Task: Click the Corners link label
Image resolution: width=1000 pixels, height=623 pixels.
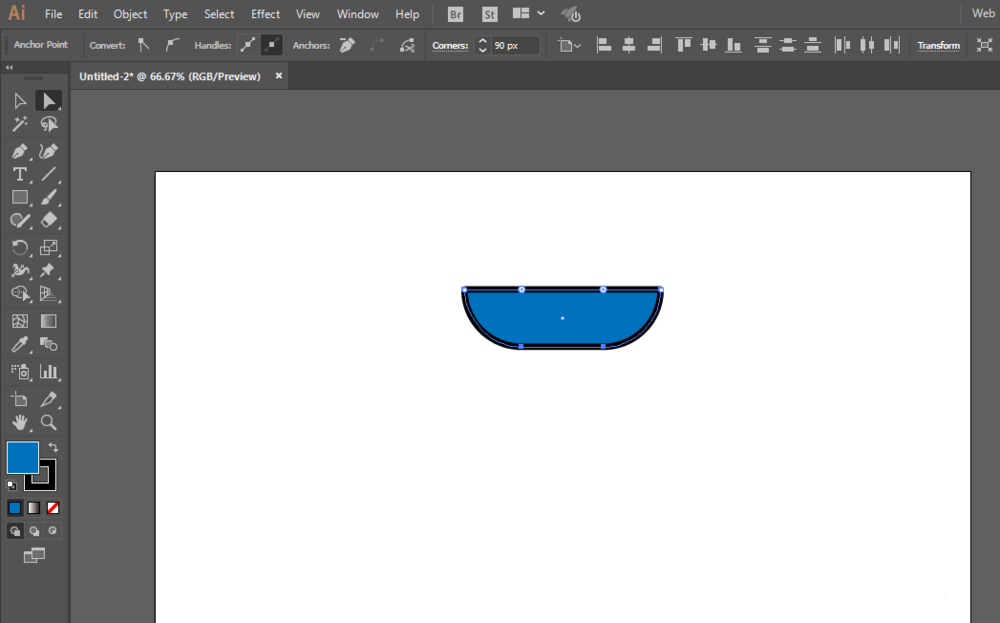Action: coord(450,45)
